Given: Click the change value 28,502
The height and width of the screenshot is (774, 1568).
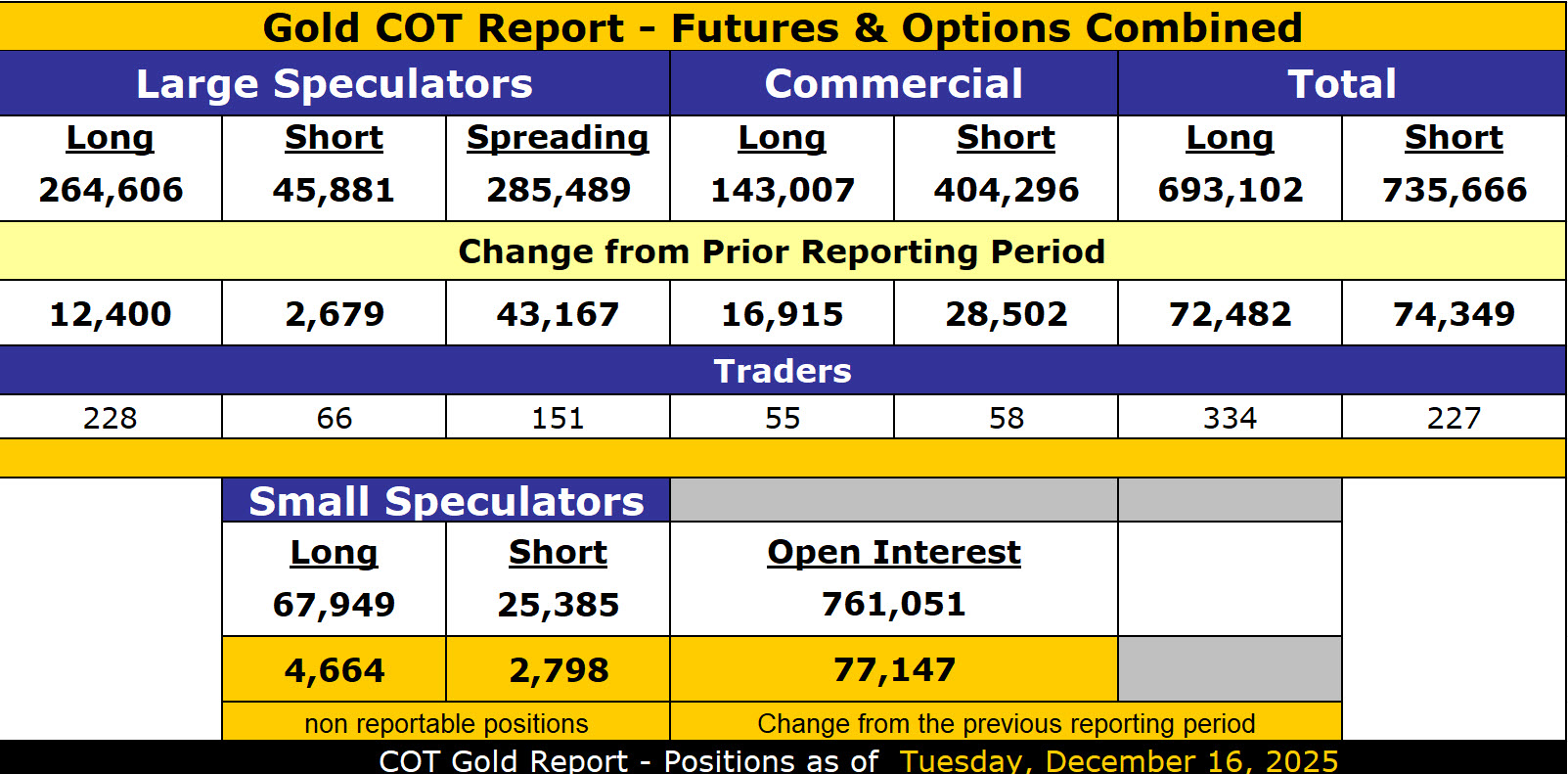Looking at the screenshot, I should pos(1006,314).
